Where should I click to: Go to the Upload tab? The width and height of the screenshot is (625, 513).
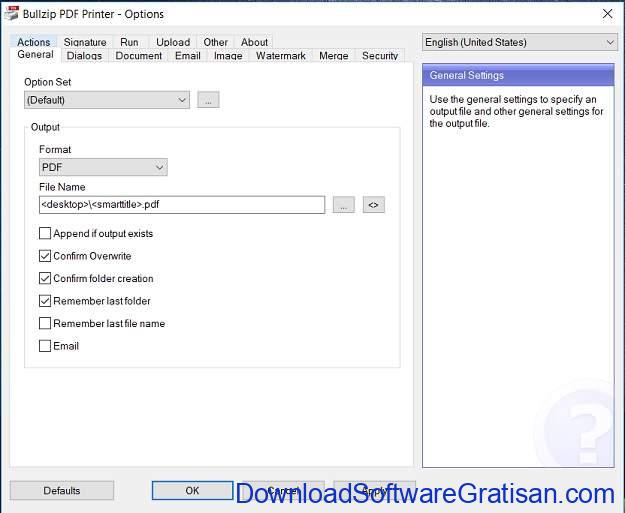pyautogui.click(x=173, y=42)
